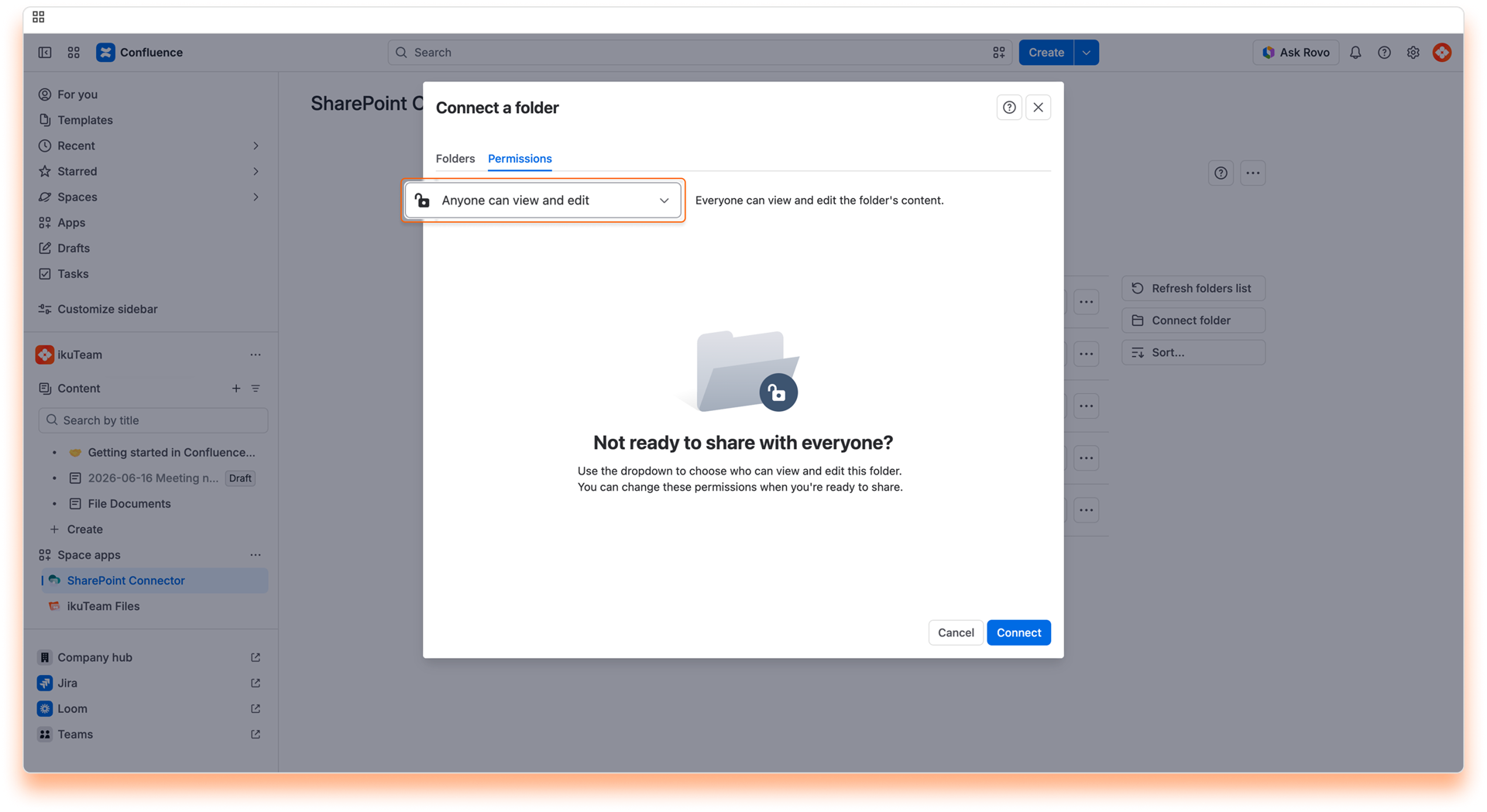Click the Cancel button

click(x=956, y=632)
